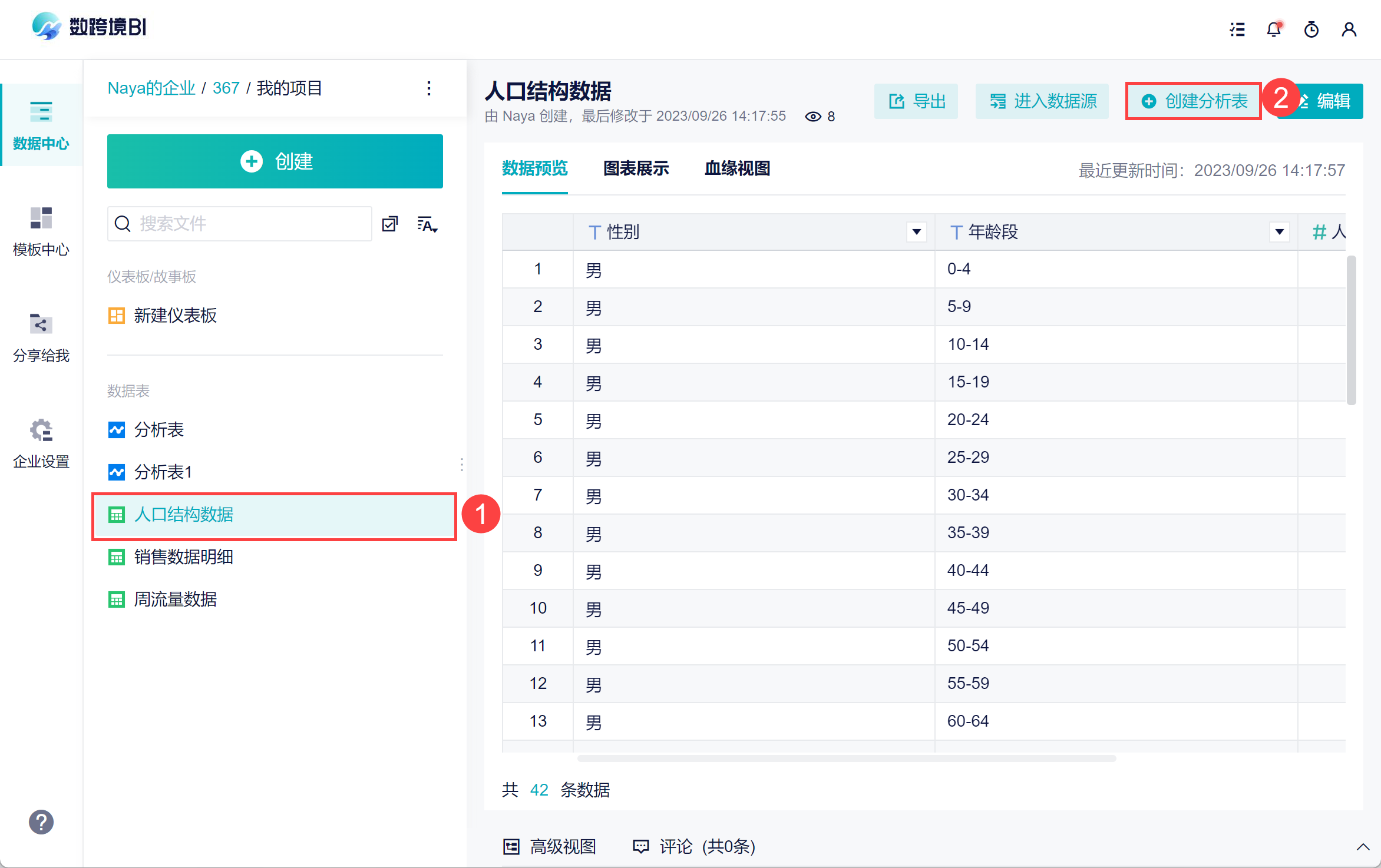Viewport: 1381px width, 868px height.
Task: Click the task list icon in header
Action: tap(1237, 29)
